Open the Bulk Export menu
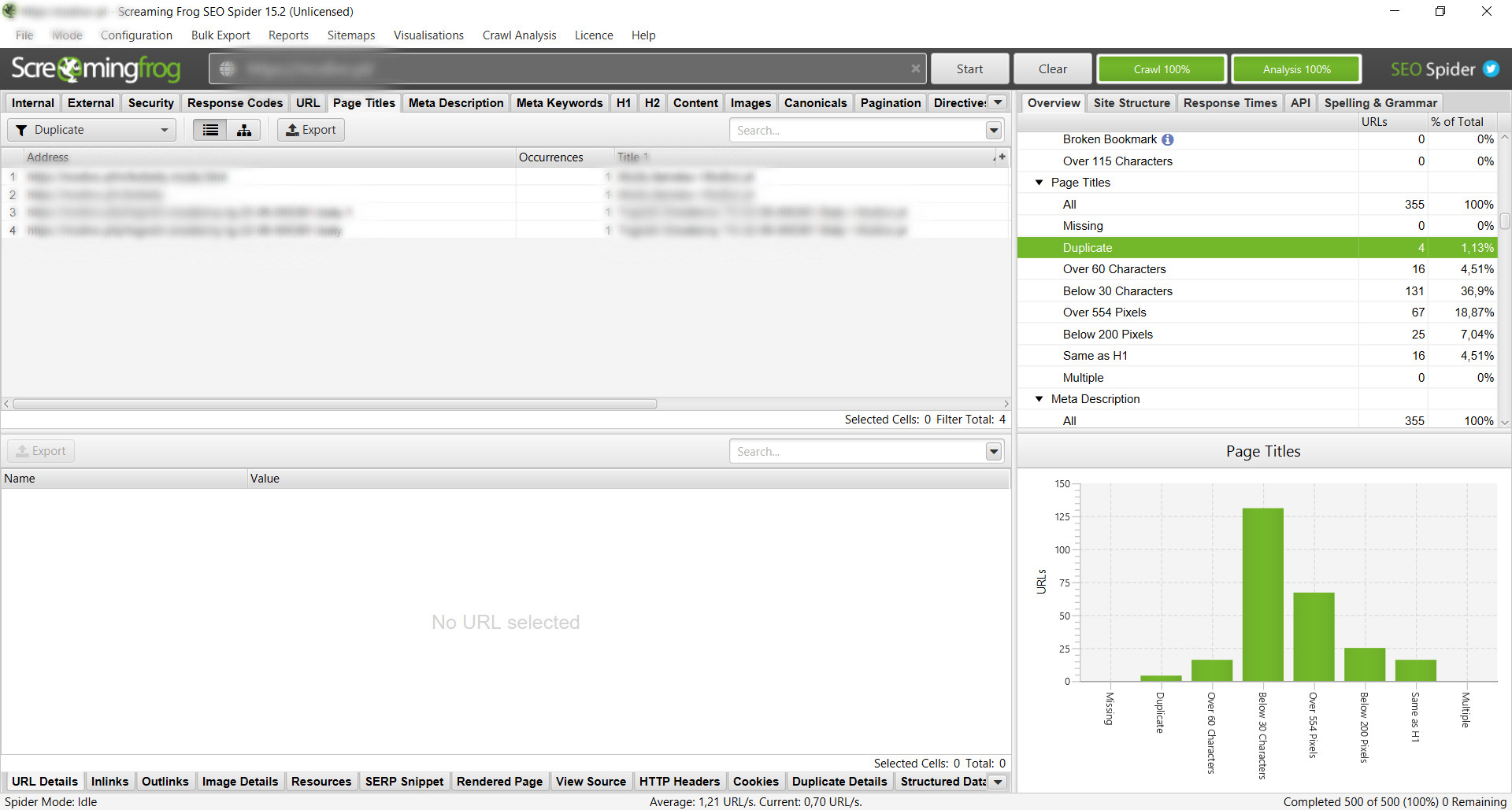 coord(220,35)
